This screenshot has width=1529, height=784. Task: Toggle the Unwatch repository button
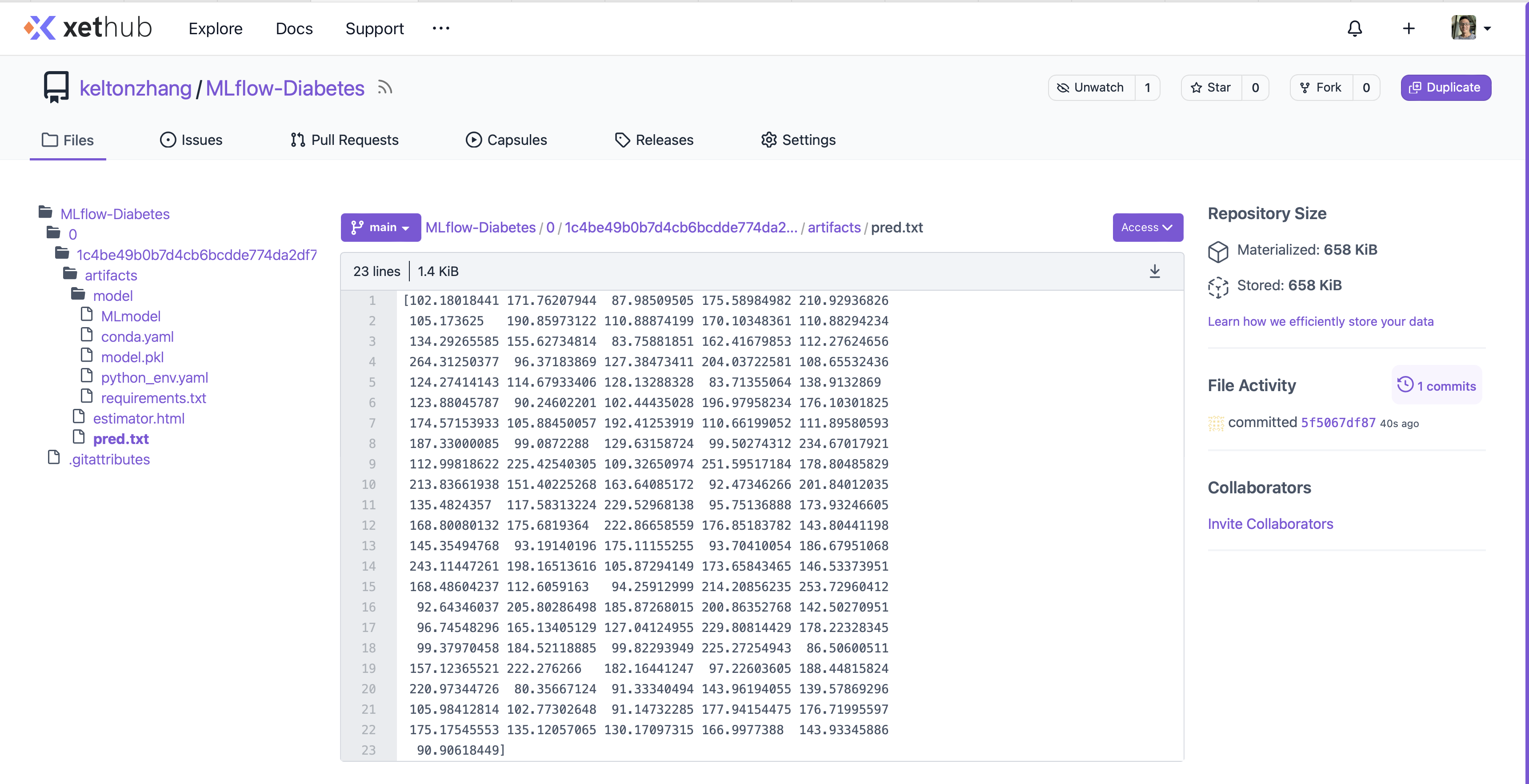click(1091, 87)
